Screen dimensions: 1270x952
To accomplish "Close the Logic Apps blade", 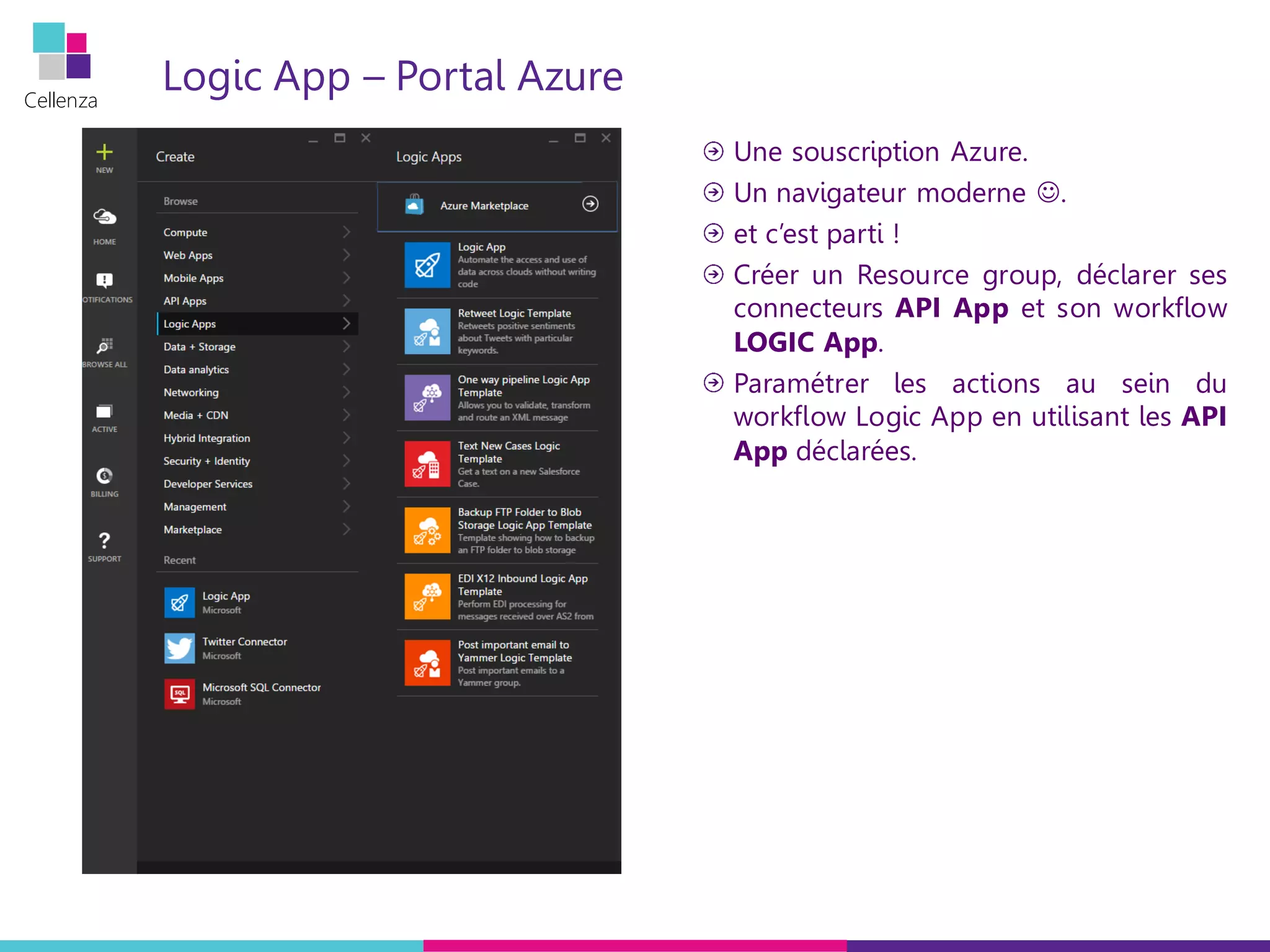I will click(x=606, y=138).
